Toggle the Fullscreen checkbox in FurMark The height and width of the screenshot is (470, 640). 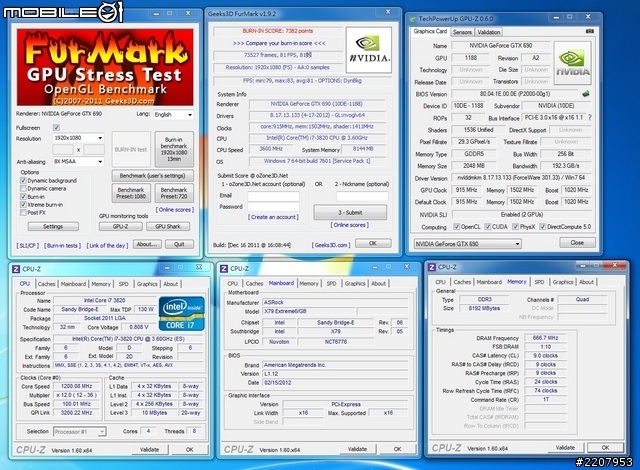(56, 128)
